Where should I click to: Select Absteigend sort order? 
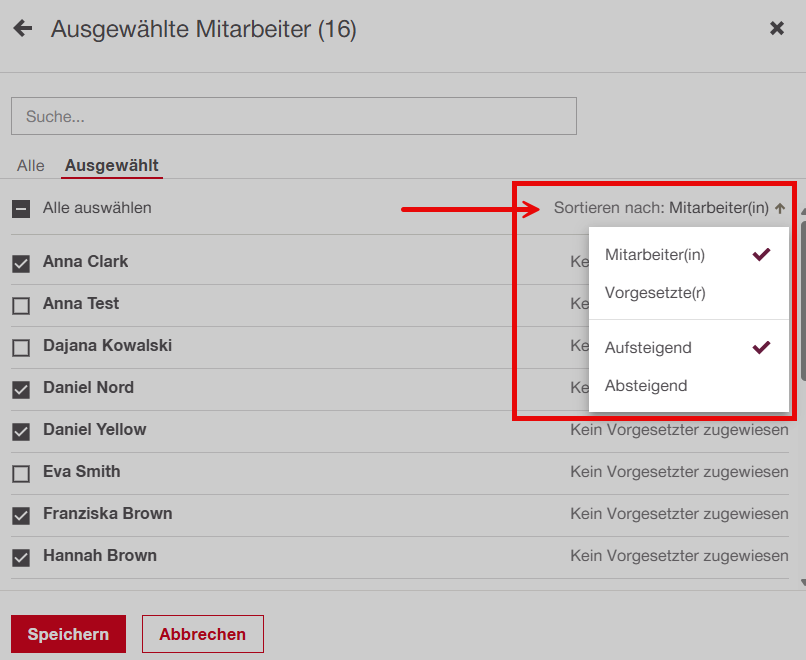point(646,386)
